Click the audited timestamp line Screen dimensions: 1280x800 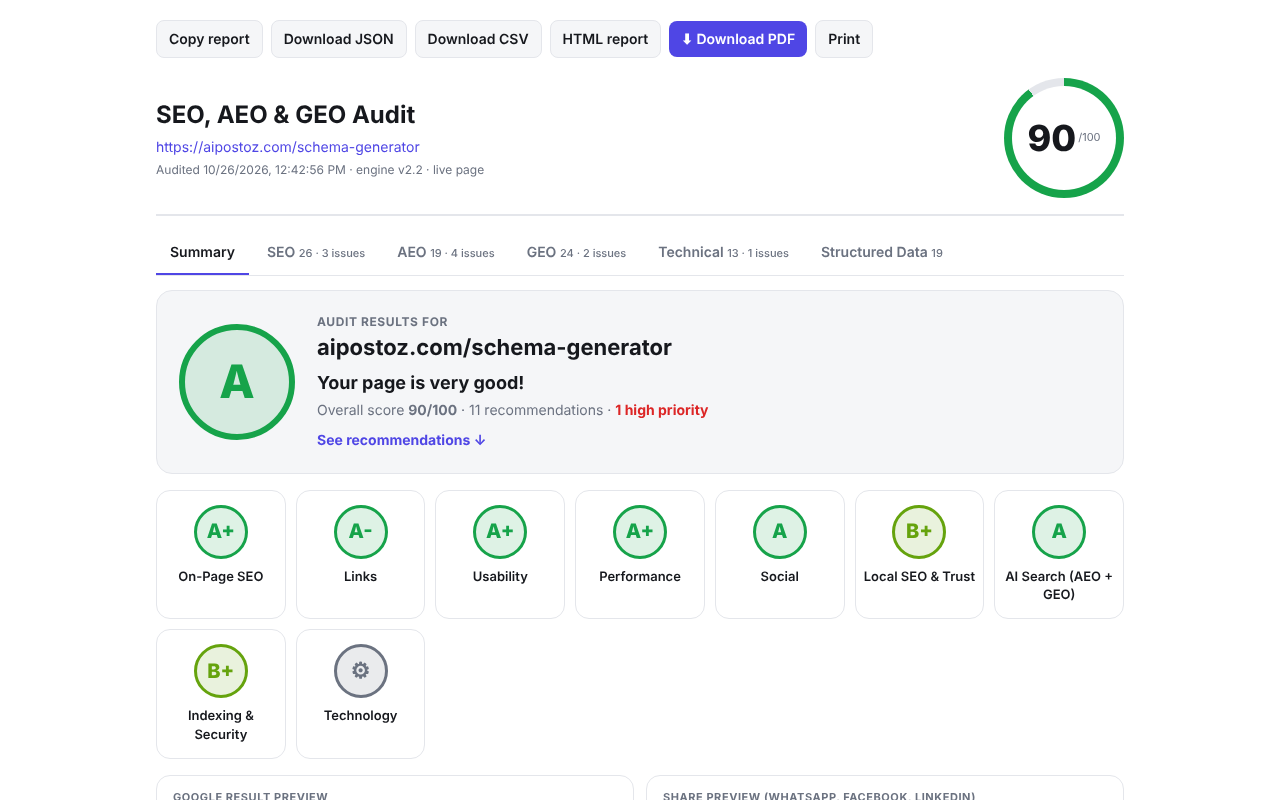pos(320,170)
